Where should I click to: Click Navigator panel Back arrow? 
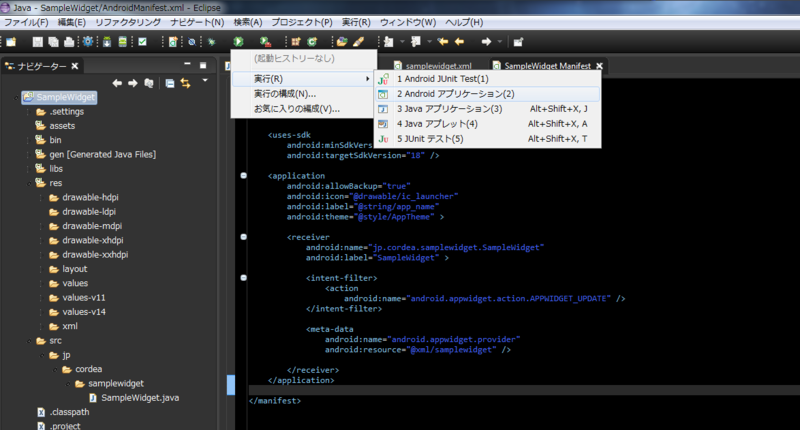click(117, 83)
